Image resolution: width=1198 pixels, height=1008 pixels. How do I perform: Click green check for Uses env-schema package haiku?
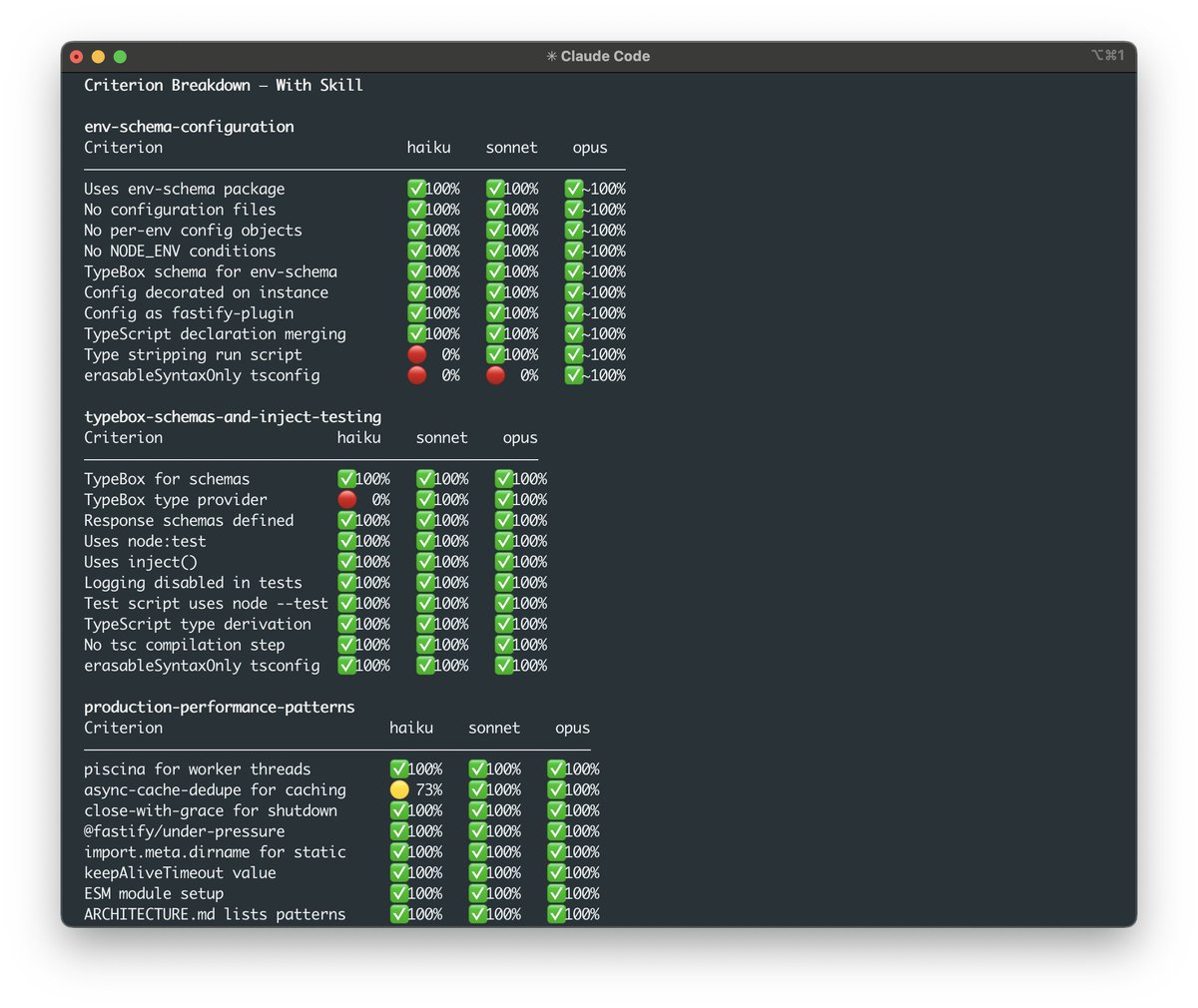pyautogui.click(x=416, y=189)
